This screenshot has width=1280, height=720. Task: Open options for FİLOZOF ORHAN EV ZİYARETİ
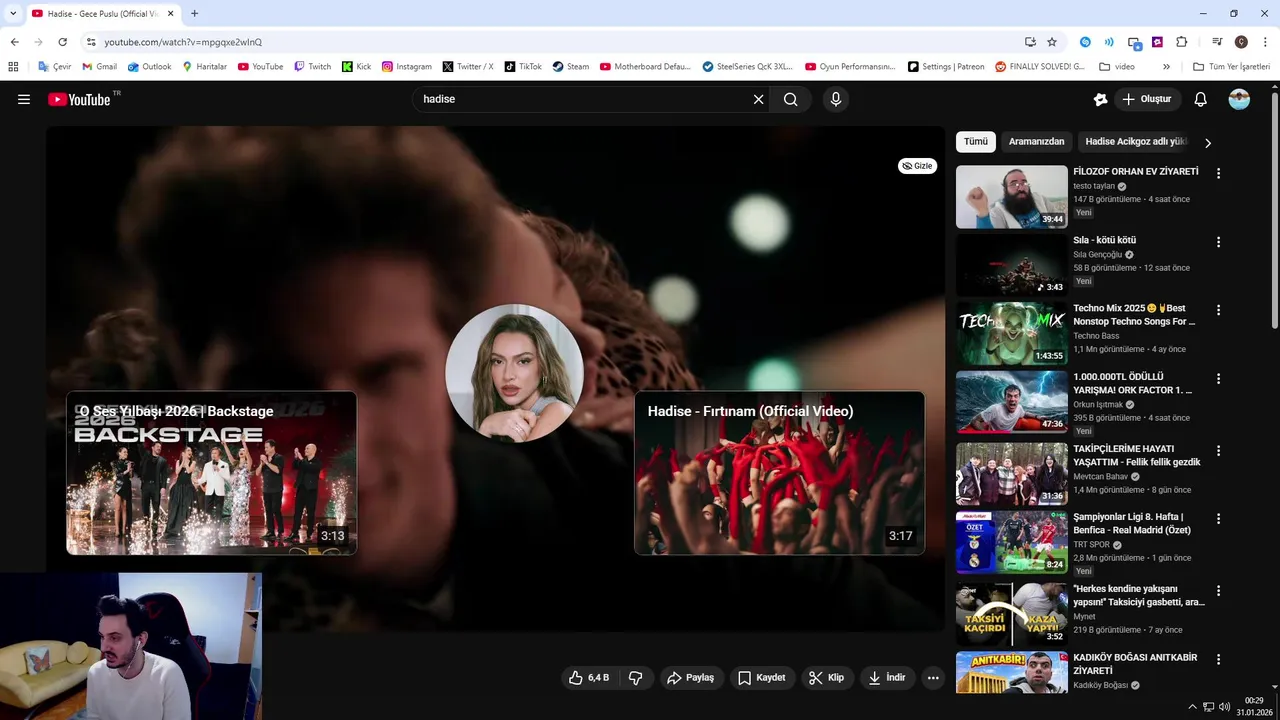pyautogui.click(x=1218, y=173)
